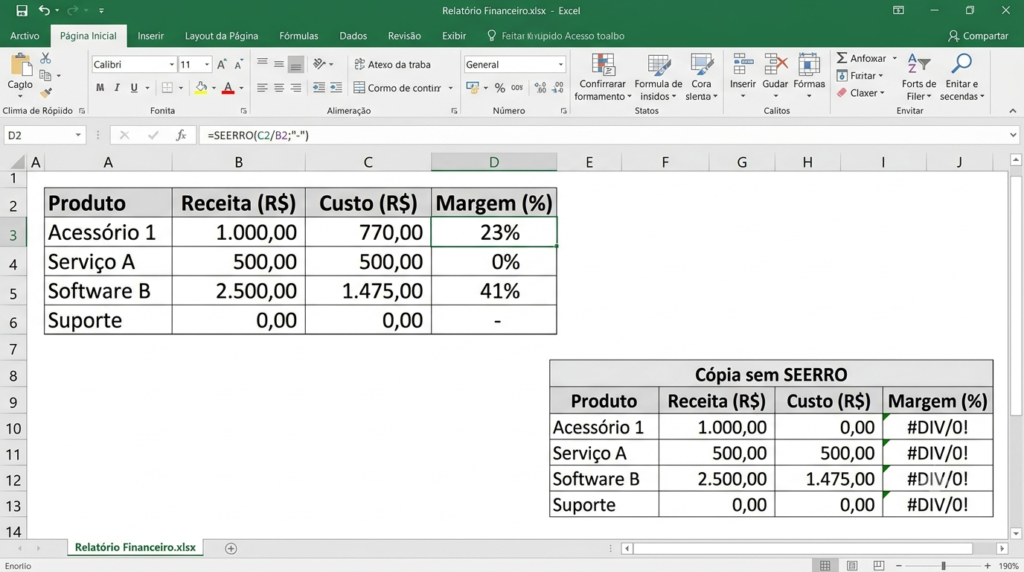Viewport: 1024px width, 572px height.
Task: Toggle bottom vertical alignment
Action: [296, 64]
